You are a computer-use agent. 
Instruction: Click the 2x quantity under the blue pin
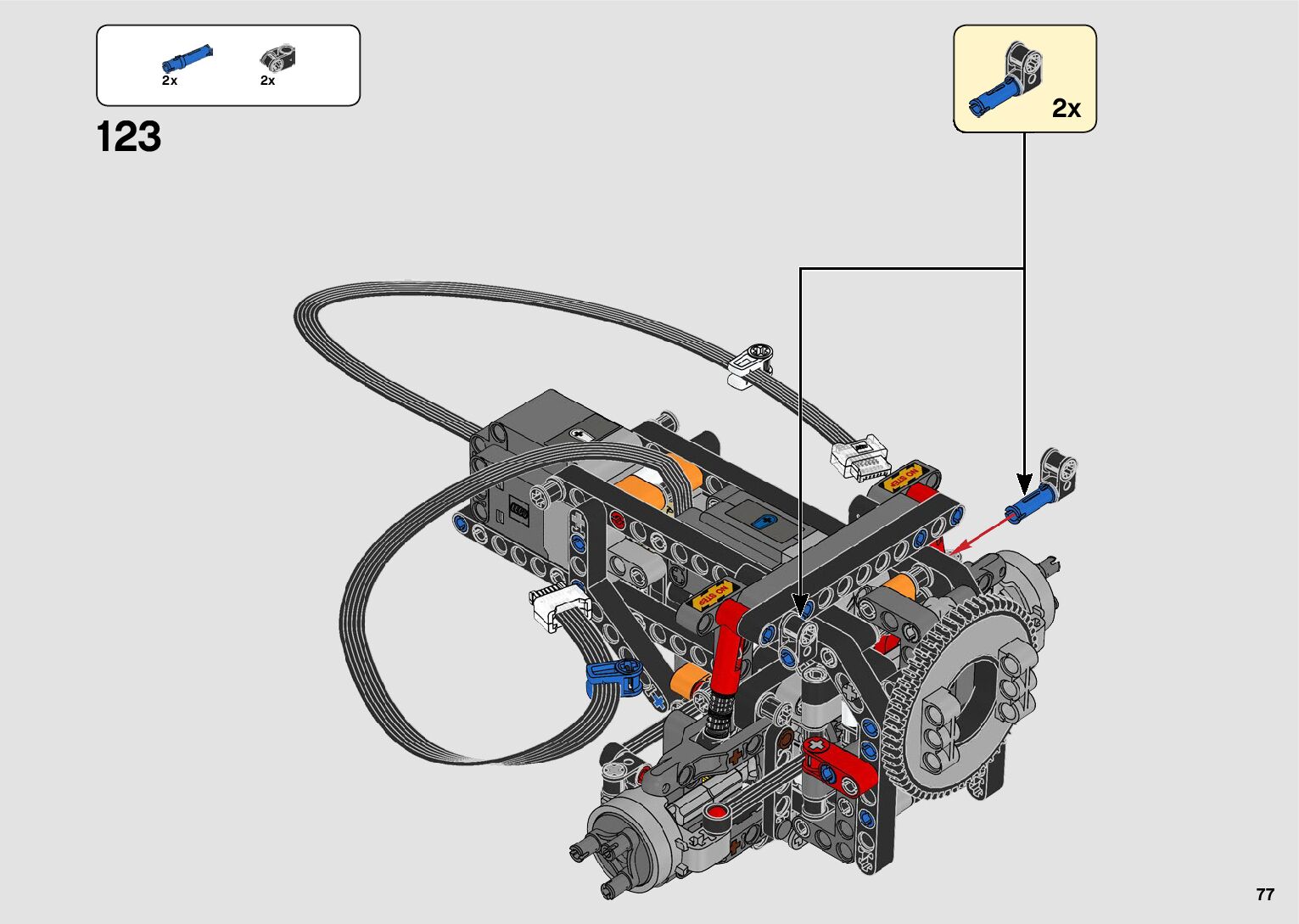tap(170, 81)
